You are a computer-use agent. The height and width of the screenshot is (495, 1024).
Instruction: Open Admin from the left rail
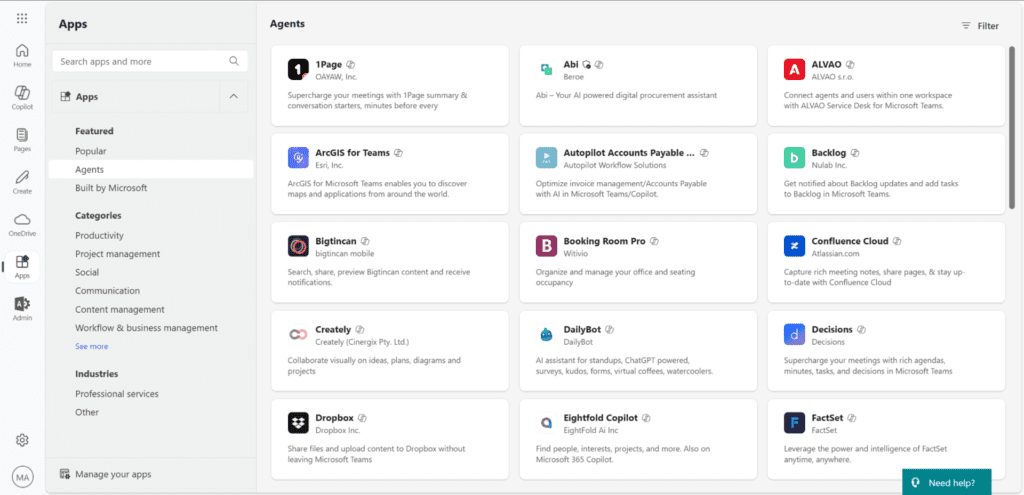(22, 309)
